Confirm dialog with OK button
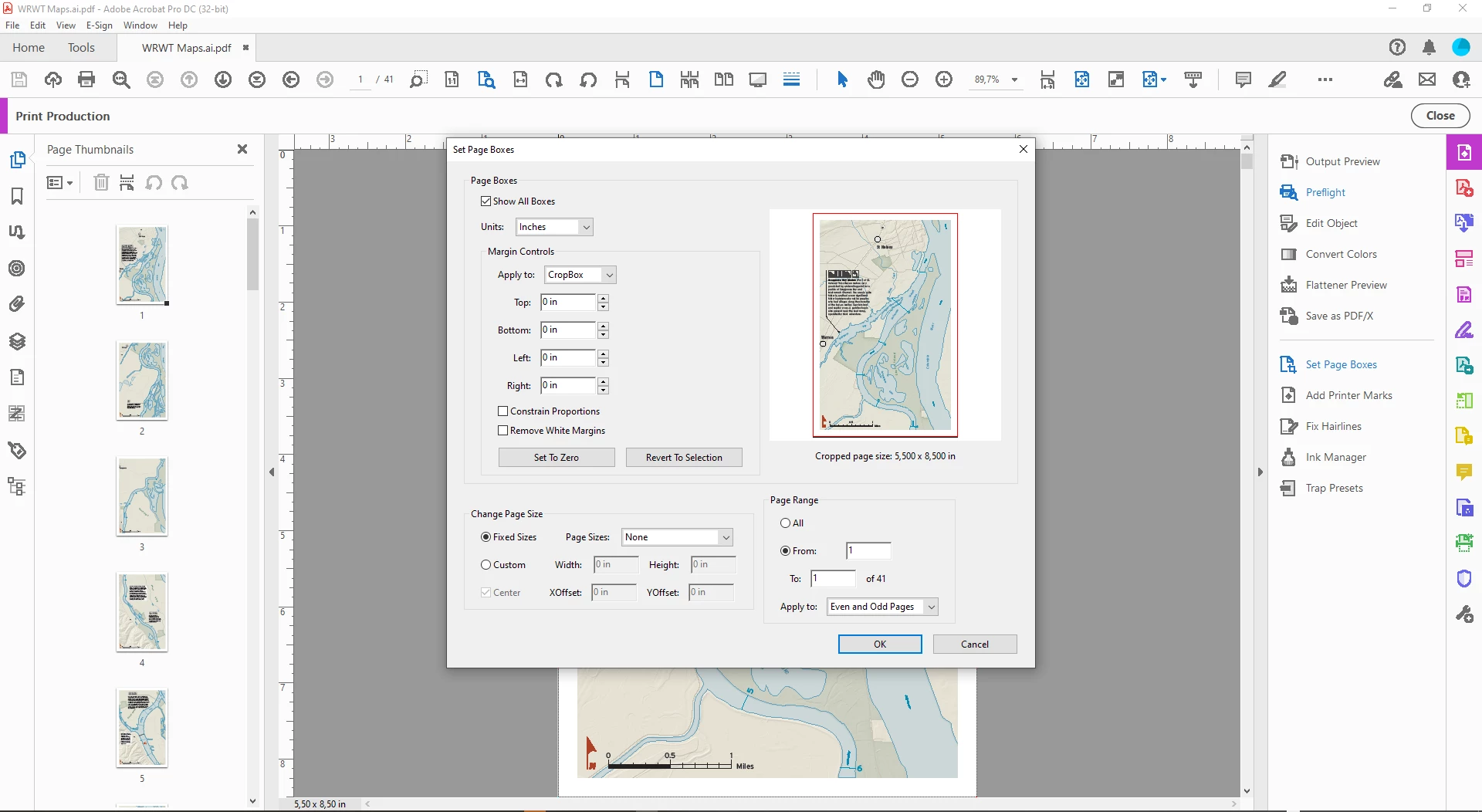Screen dimensions: 1482x812 tap(880, 645)
